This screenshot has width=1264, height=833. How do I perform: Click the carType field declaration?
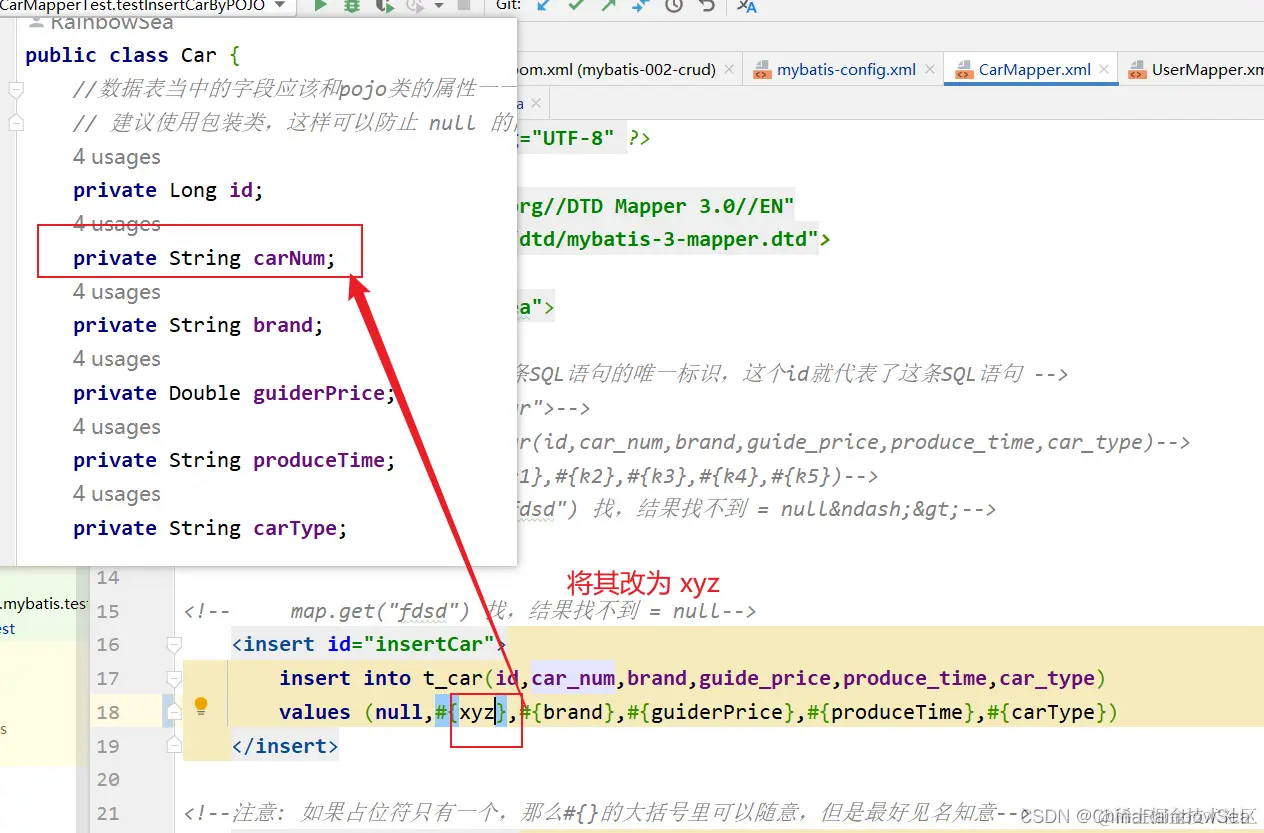click(x=210, y=528)
